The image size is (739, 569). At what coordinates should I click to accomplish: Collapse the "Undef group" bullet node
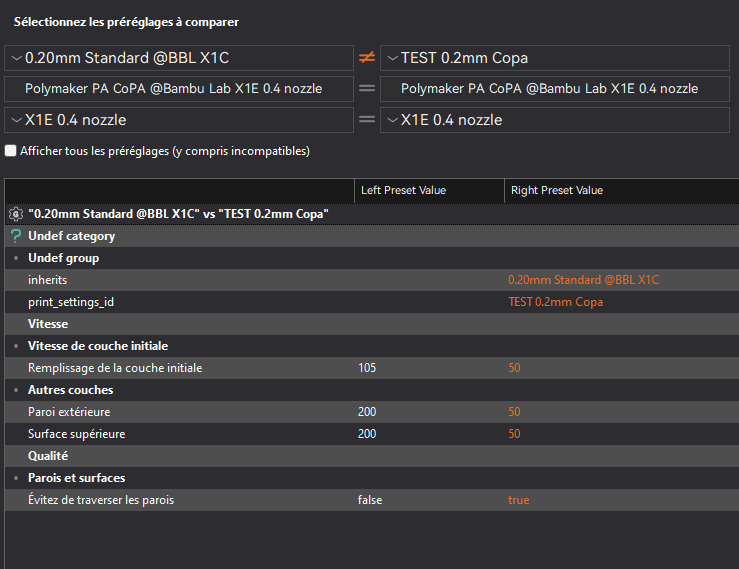tap(16, 258)
